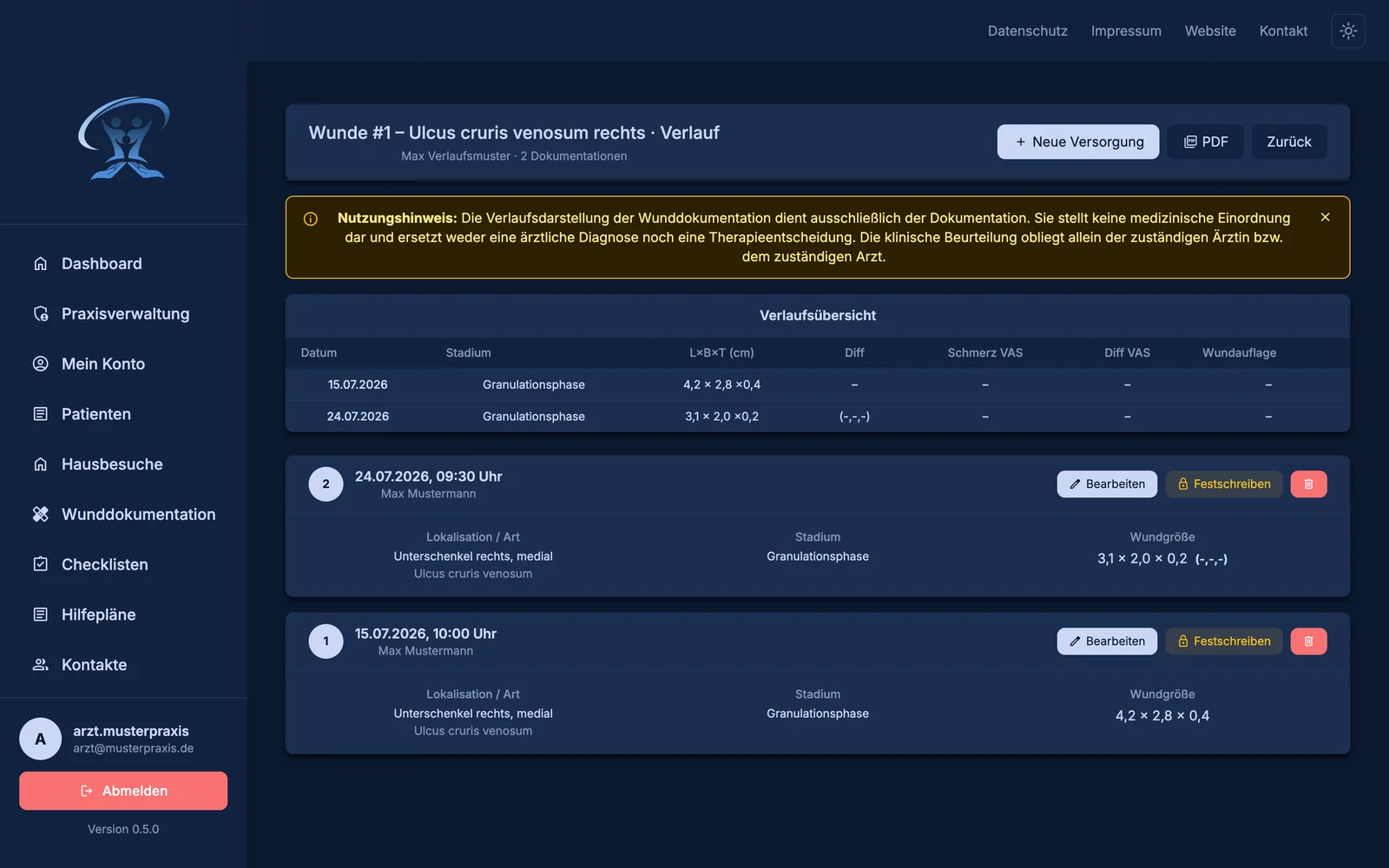Edit the 24.07.2026 entry with Bearbeiten
The height and width of the screenshot is (868, 1389).
(x=1107, y=484)
